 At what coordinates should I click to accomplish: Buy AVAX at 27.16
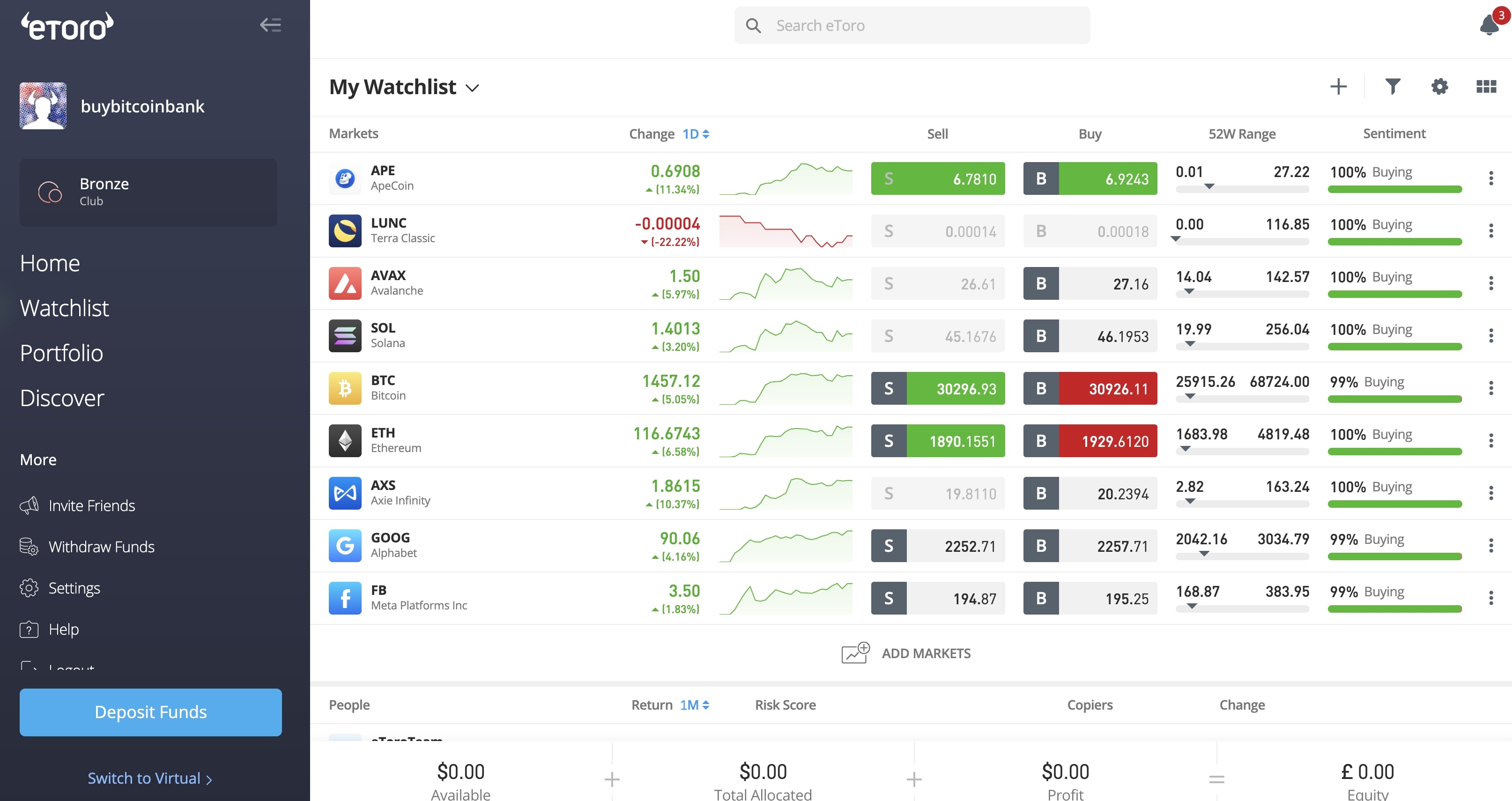1090,283
